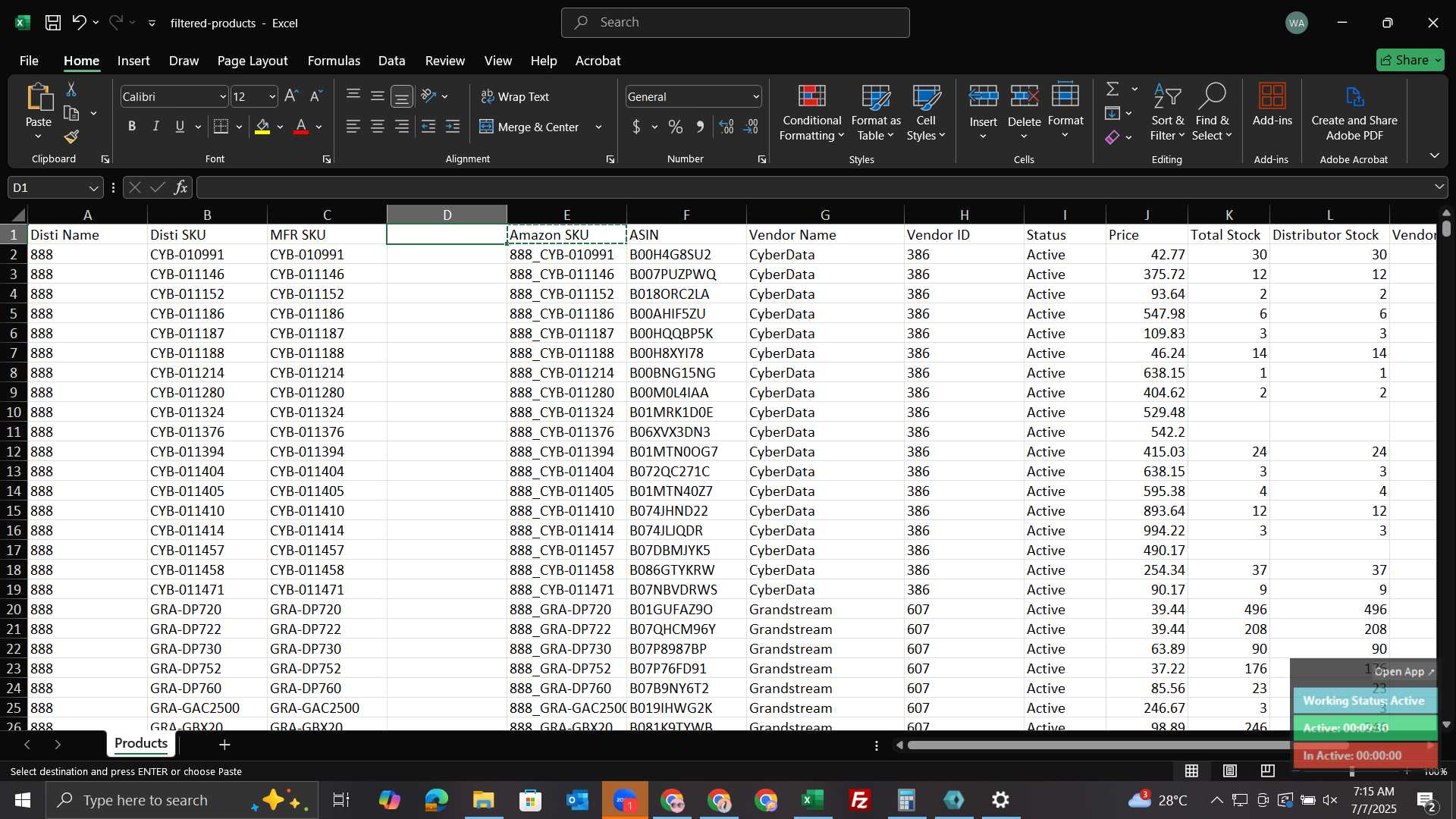The width and height of the screenshot is (1456, 819).
Task: Apply Accounting dollar number format
Action: coord(636,127)
